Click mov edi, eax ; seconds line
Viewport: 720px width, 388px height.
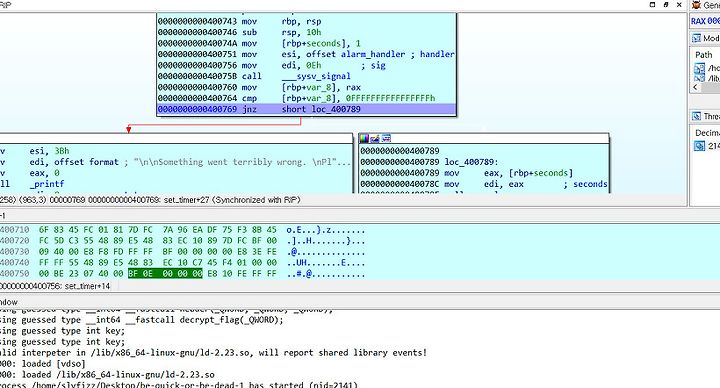484,184
